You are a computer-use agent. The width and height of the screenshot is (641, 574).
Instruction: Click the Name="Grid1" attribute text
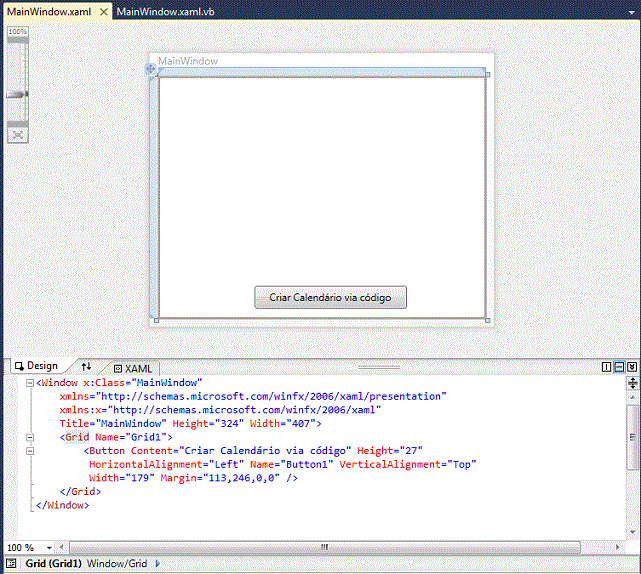tap(131, 437)
